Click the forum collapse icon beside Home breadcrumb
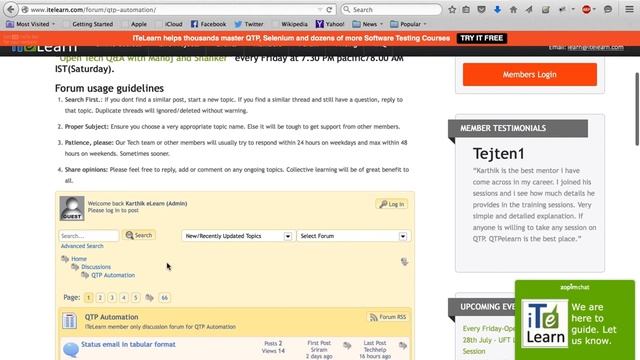 tap(404, 262)
